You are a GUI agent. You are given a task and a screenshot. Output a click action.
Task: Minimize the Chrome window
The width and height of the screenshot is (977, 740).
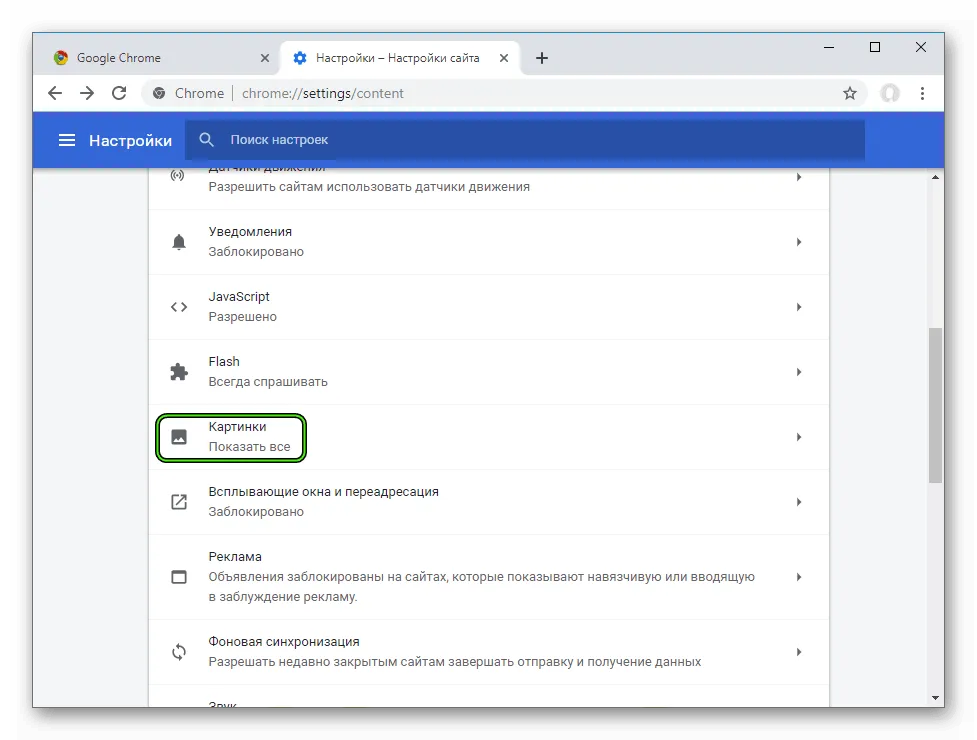(x=829, y=47)
